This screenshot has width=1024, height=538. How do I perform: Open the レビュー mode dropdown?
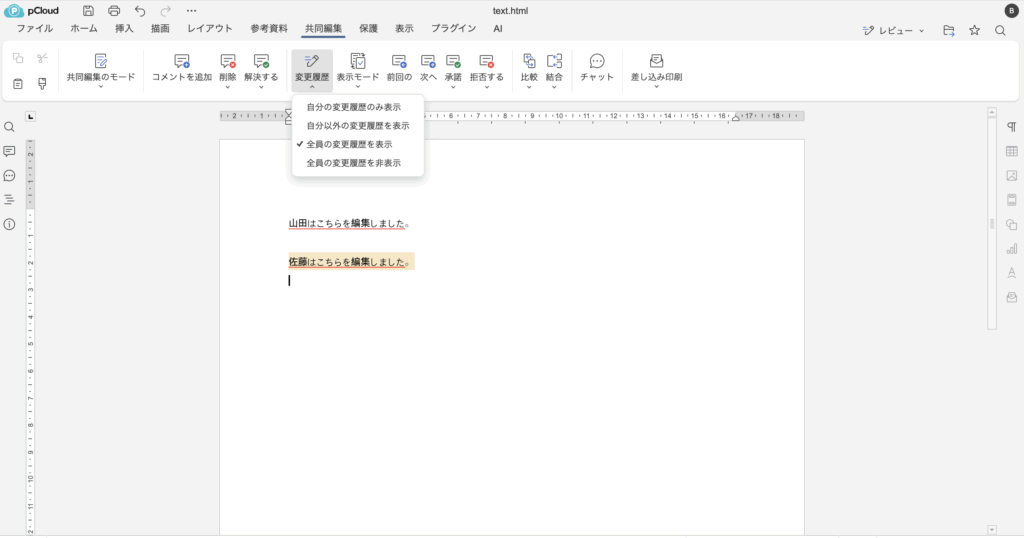893,30
